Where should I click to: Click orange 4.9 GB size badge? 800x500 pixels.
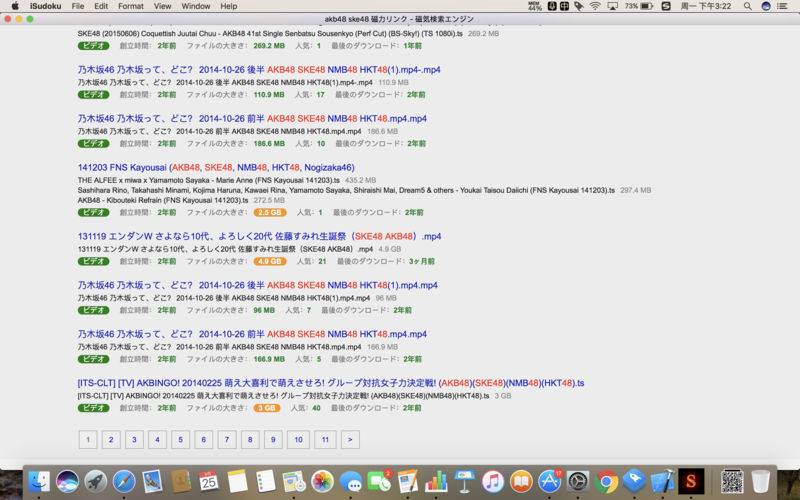[269, 261]
